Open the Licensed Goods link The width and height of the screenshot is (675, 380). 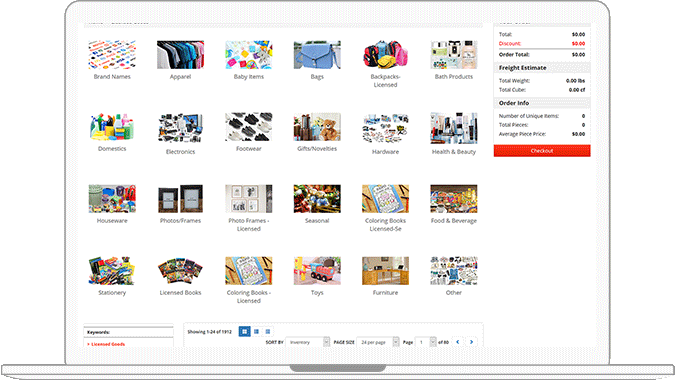click(108, 344)
